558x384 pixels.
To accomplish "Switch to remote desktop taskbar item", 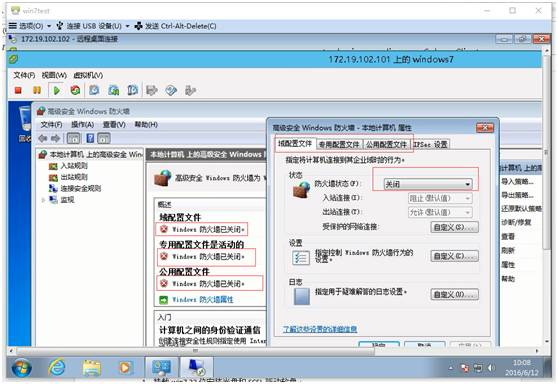I will pyautogui.click(x=196, y=367).
